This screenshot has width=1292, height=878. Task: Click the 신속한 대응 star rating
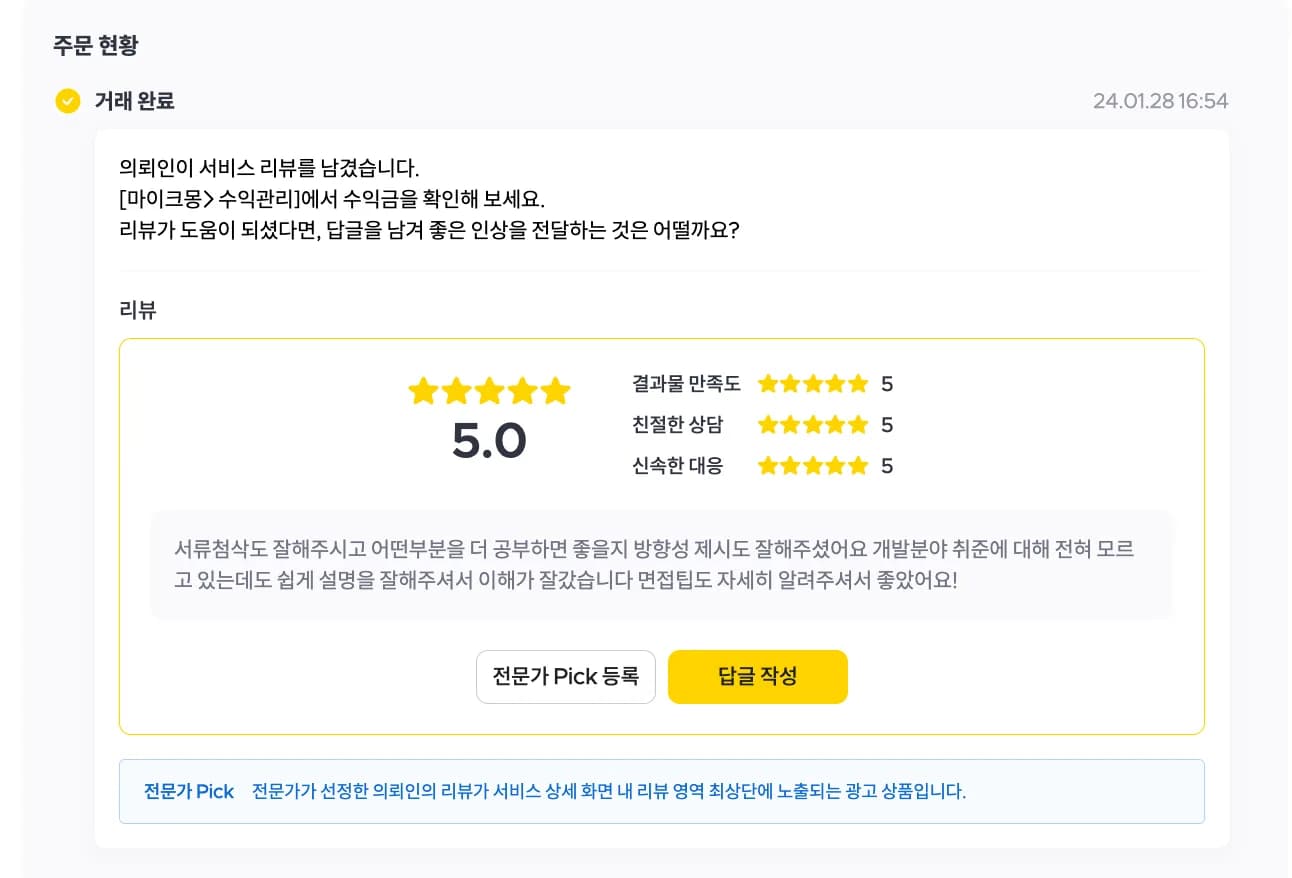813,466
